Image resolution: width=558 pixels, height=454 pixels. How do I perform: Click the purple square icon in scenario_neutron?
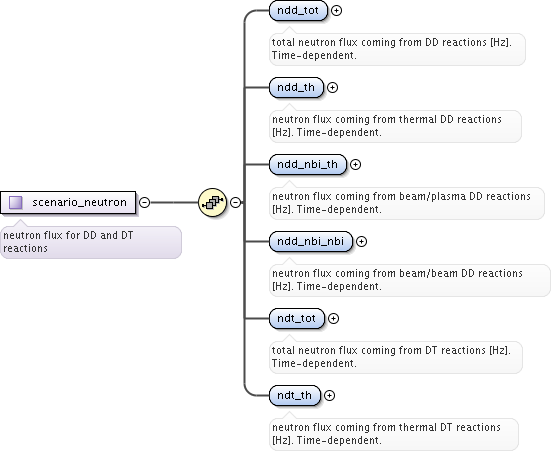pyautogui.click(x=16, y=202)
